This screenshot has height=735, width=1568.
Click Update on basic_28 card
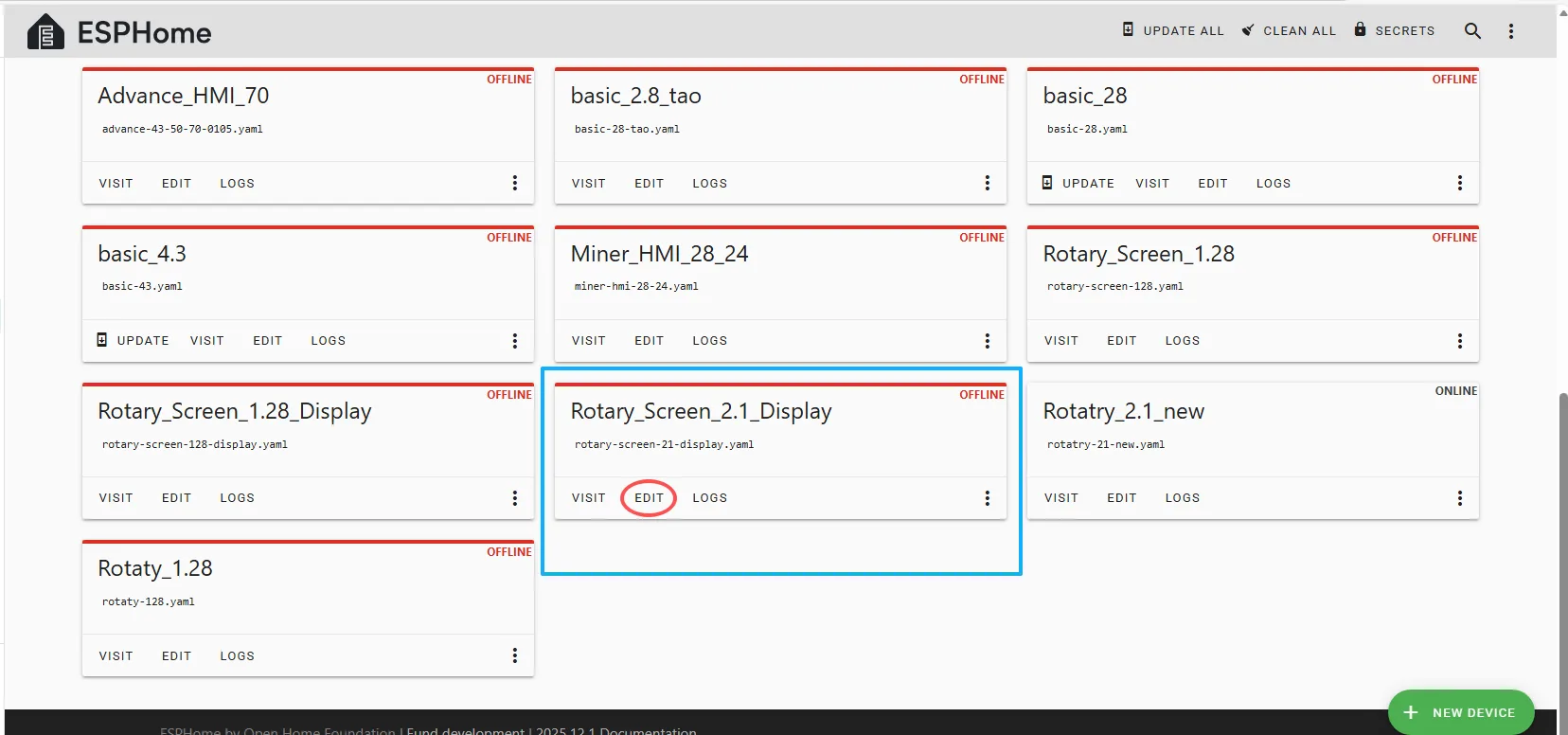point(1078,184)
